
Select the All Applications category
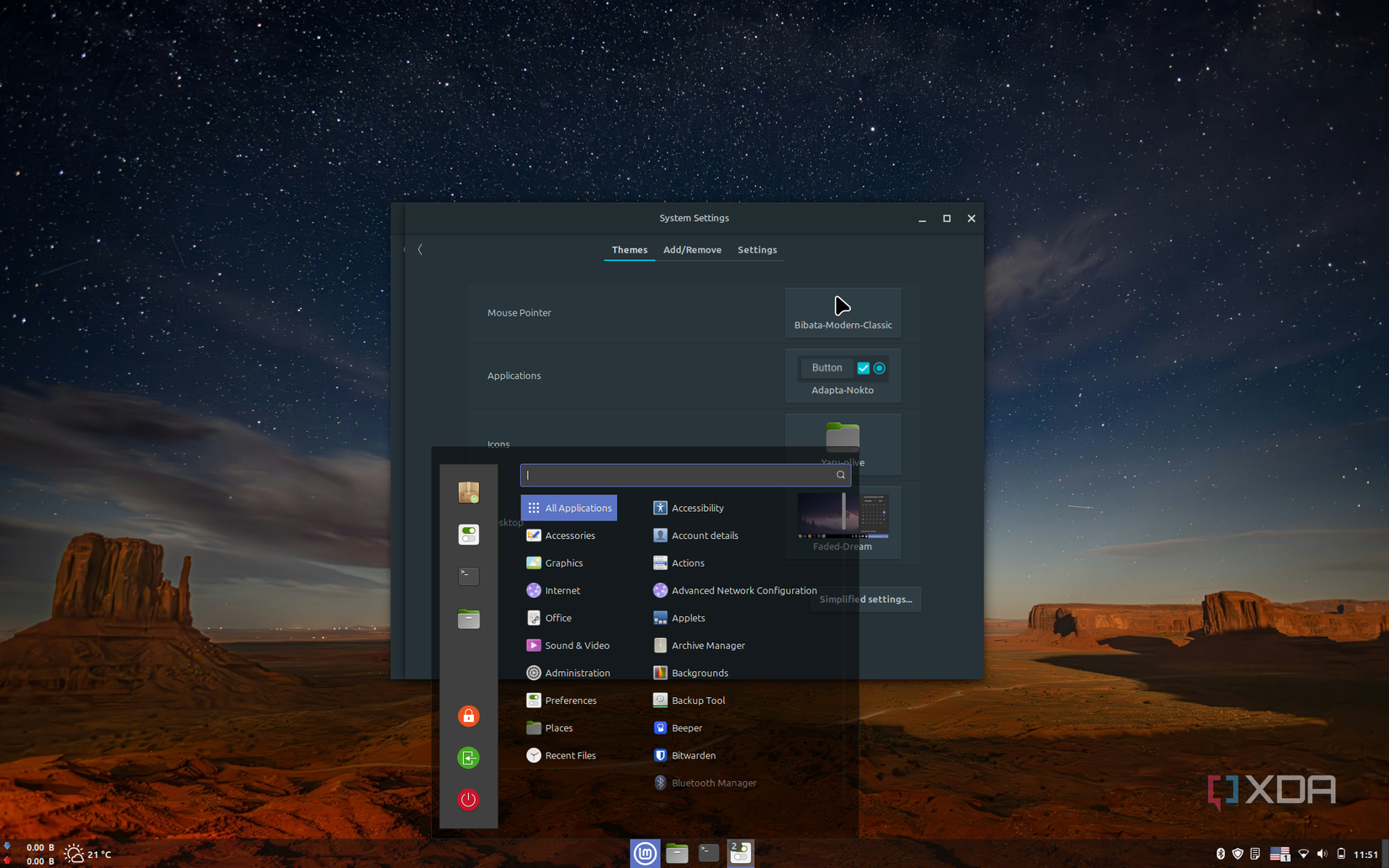pyautogui.click(x=569, y=508)
